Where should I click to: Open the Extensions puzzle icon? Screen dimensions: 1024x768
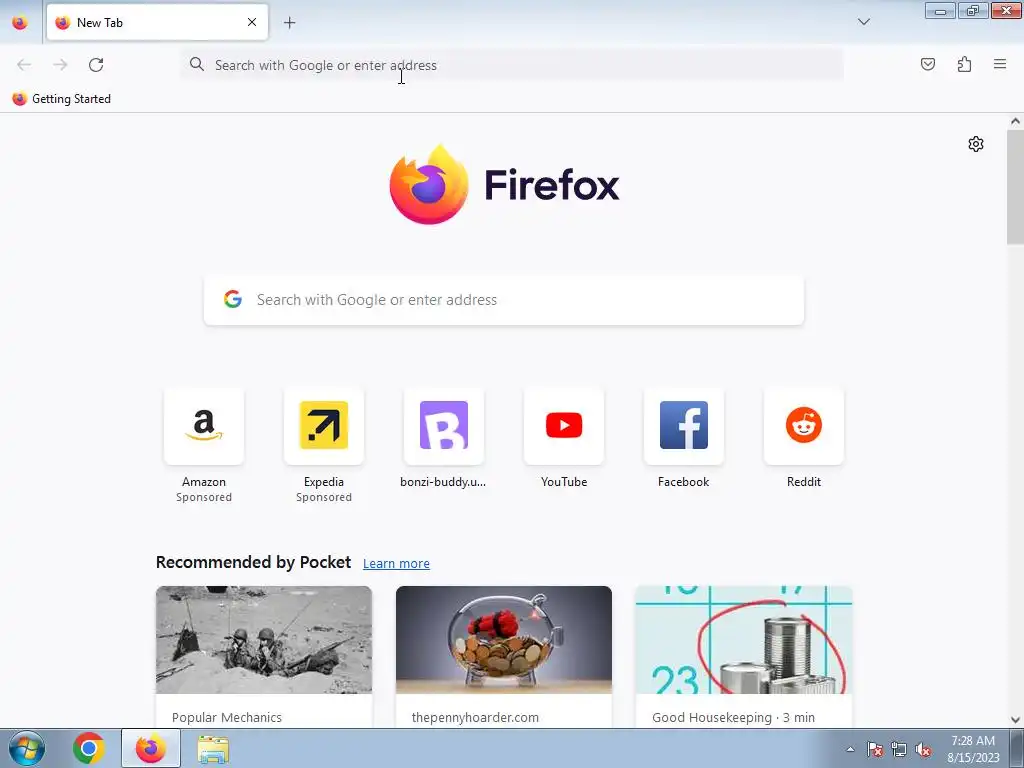coord(964,64)
